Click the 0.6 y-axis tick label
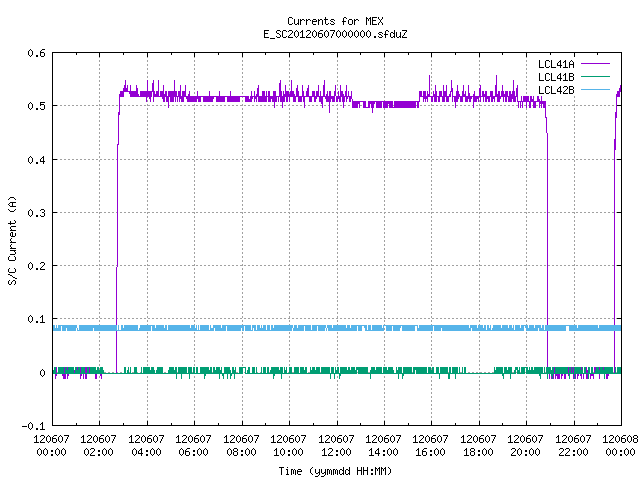This screenshot has width=640, height=480. point(36,53)
